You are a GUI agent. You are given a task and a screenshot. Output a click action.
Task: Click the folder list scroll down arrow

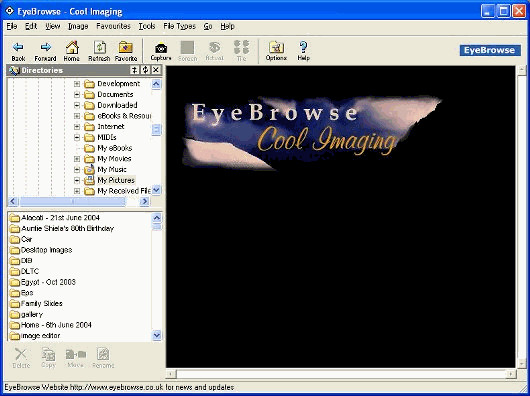[x=156, y=335]
